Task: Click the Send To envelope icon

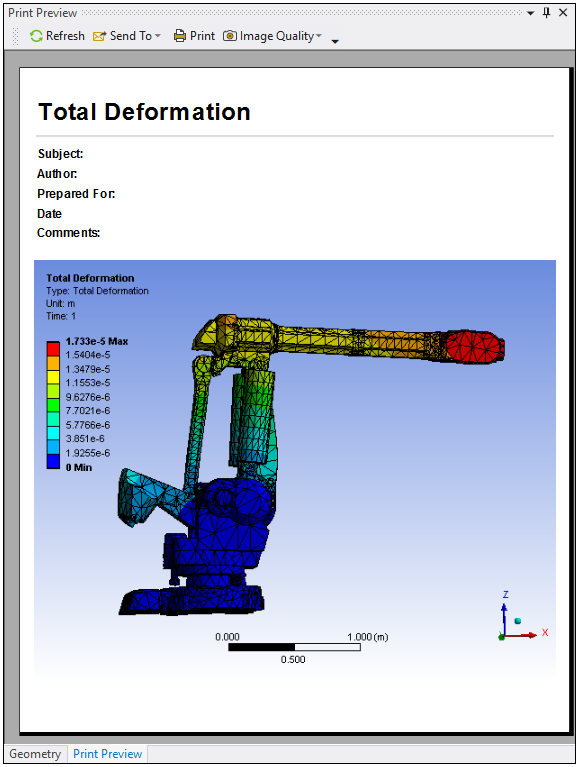Action: 99,36
